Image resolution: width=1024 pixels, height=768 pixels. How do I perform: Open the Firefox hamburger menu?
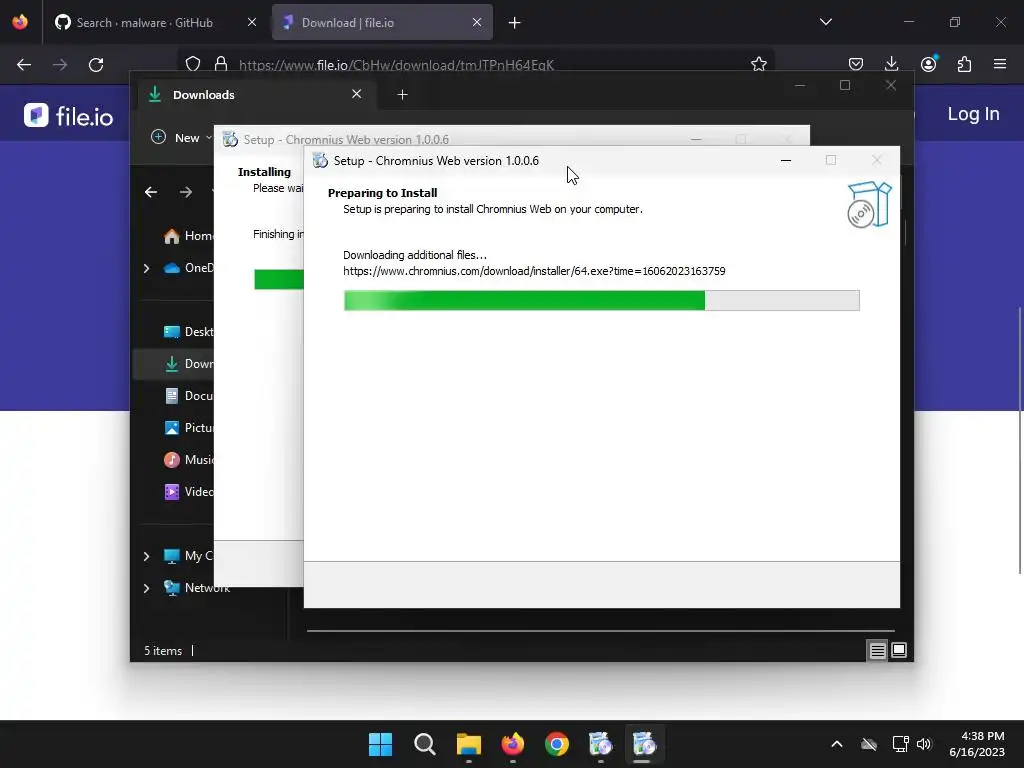pos(1000,64)
